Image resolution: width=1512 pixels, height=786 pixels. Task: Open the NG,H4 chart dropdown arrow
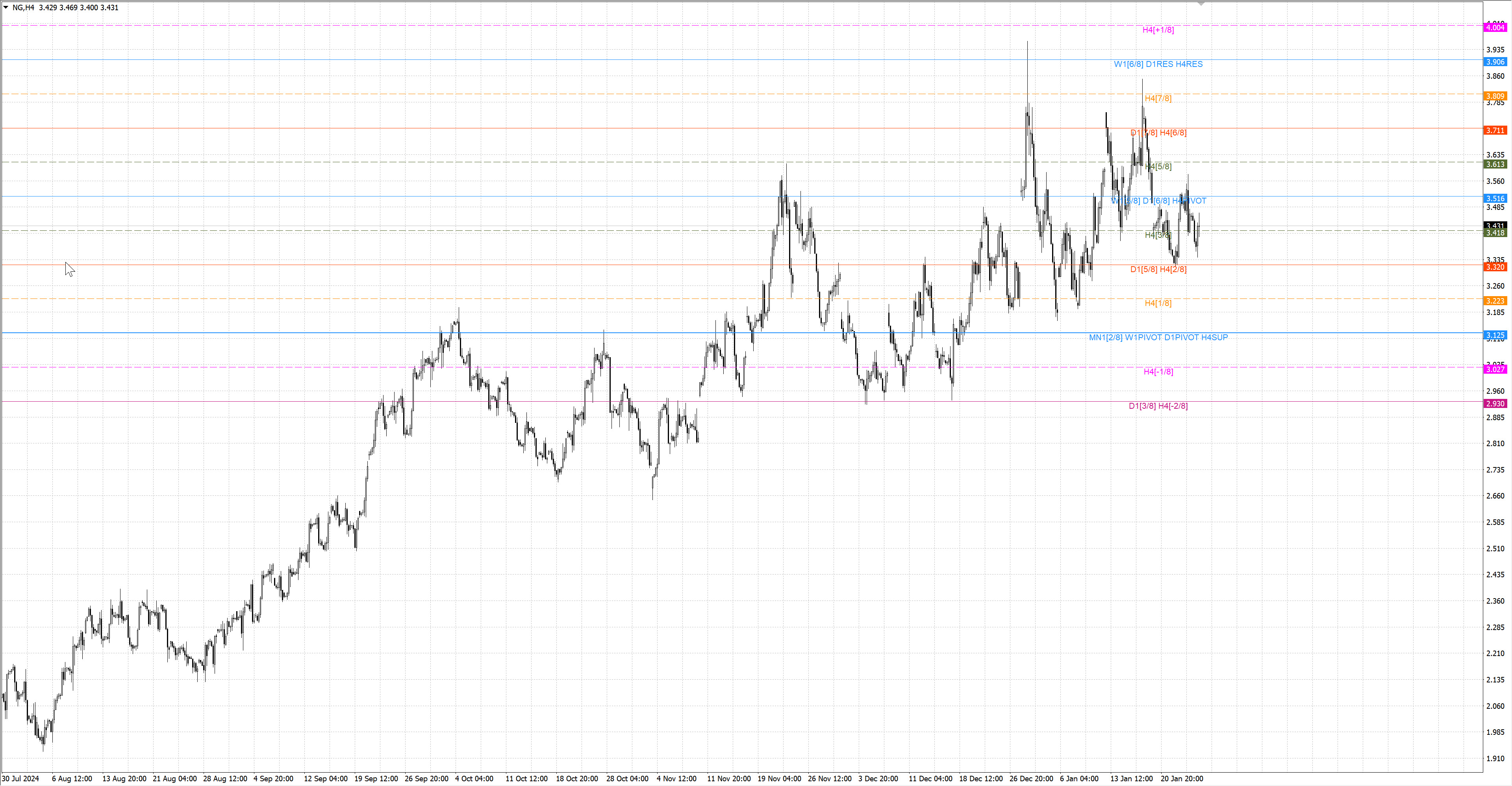(6, 7)
